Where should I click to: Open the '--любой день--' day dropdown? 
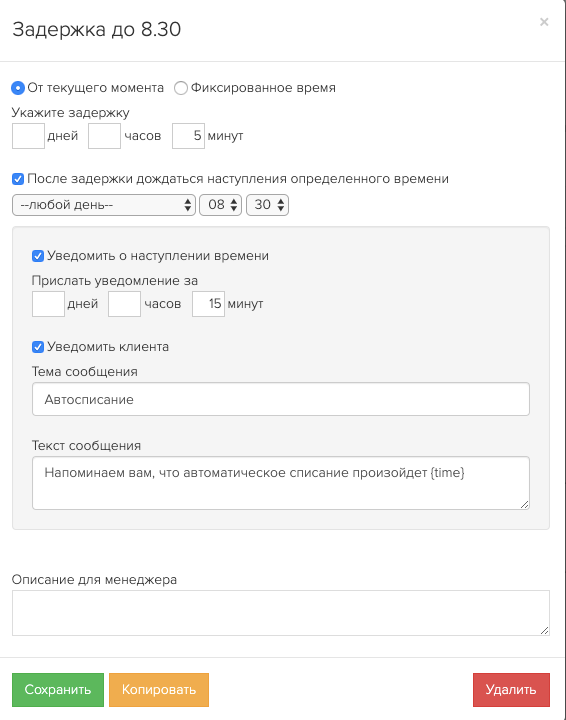104,205
